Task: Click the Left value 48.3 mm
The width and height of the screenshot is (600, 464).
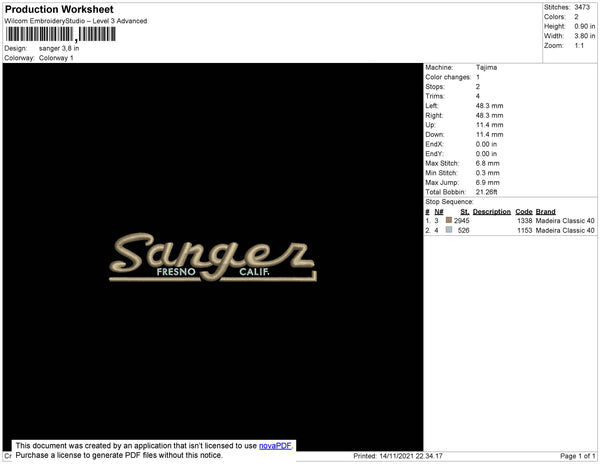Action: coord(489,106)
